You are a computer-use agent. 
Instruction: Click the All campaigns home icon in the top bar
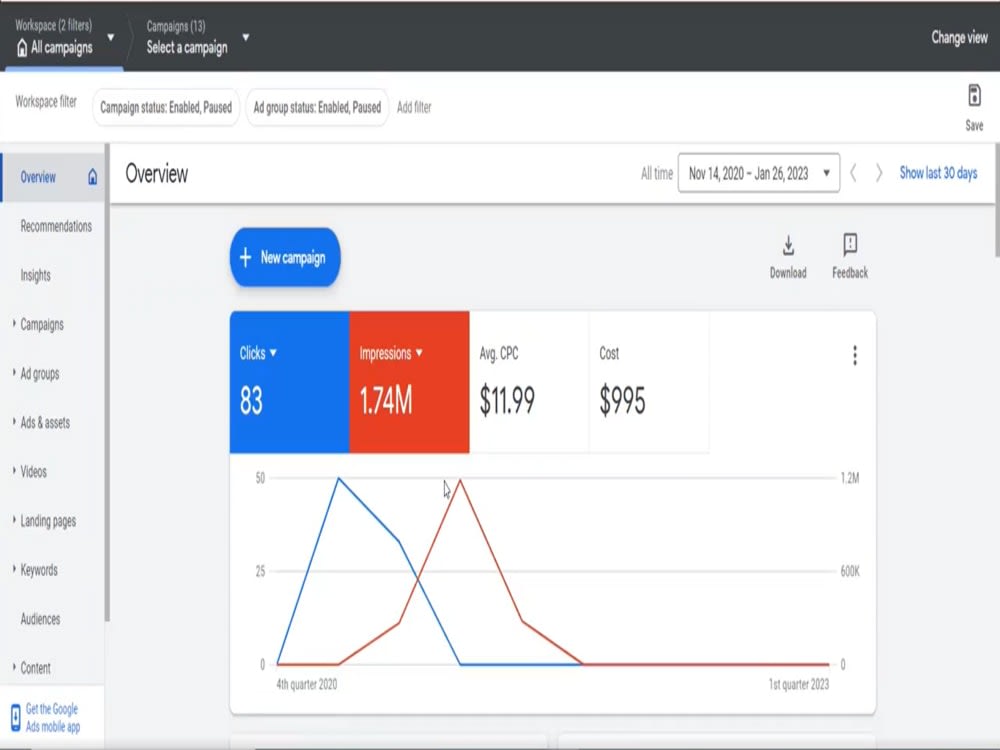[22, 47]
